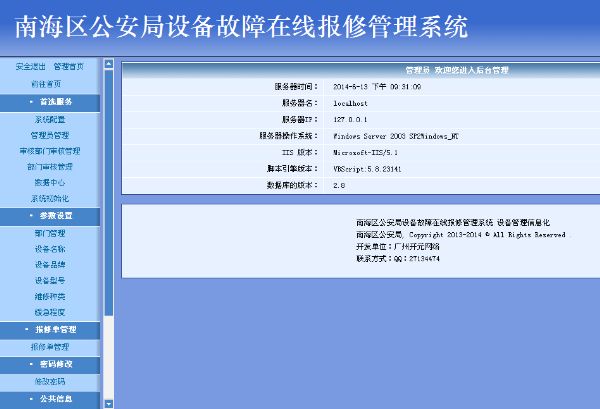
Task: Click the 设备管理信息化 footer line
Action: click(453, 222)
